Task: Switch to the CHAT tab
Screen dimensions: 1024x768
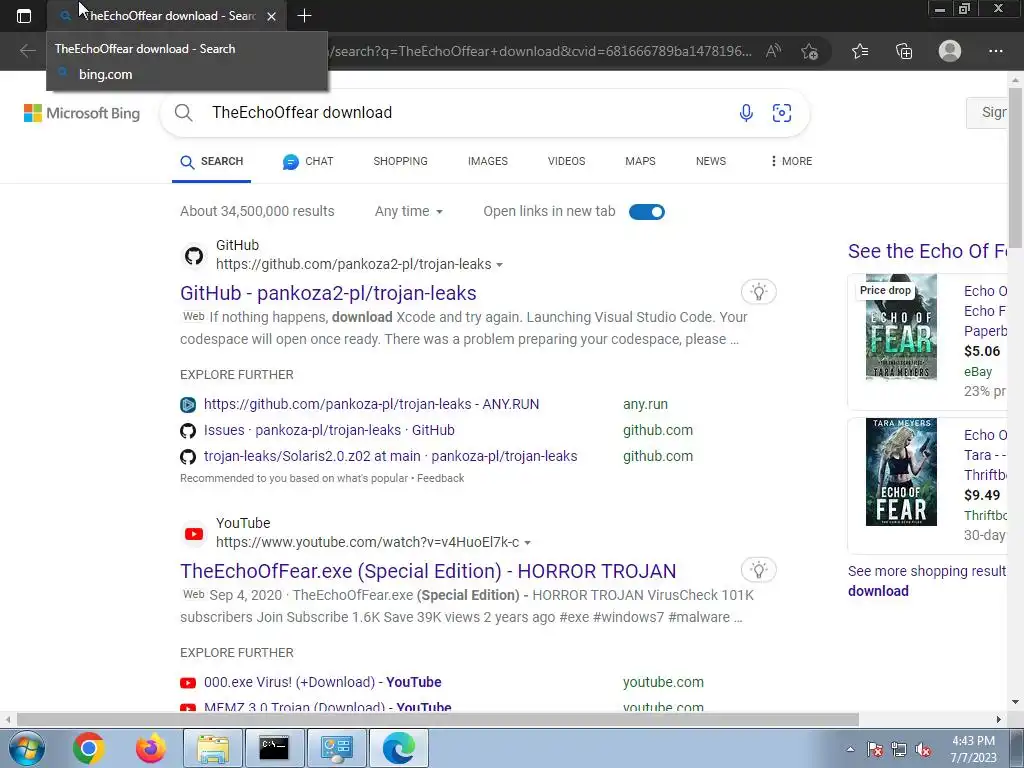Action: click(x=308, y=161)
